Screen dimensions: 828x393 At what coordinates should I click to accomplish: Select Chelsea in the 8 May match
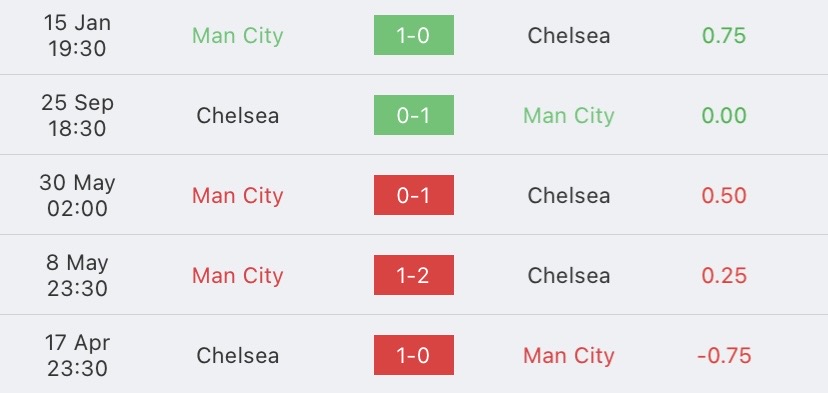pyautogui.click(x=569, y=275)
